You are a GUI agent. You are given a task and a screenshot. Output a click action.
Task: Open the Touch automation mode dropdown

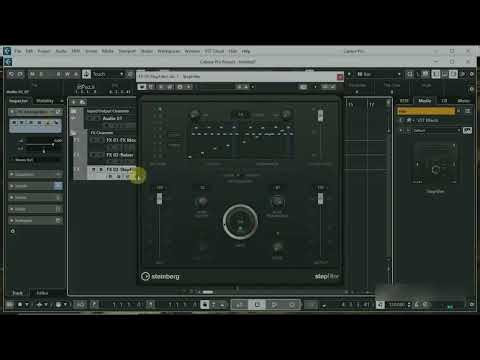(x=108, y=74)
